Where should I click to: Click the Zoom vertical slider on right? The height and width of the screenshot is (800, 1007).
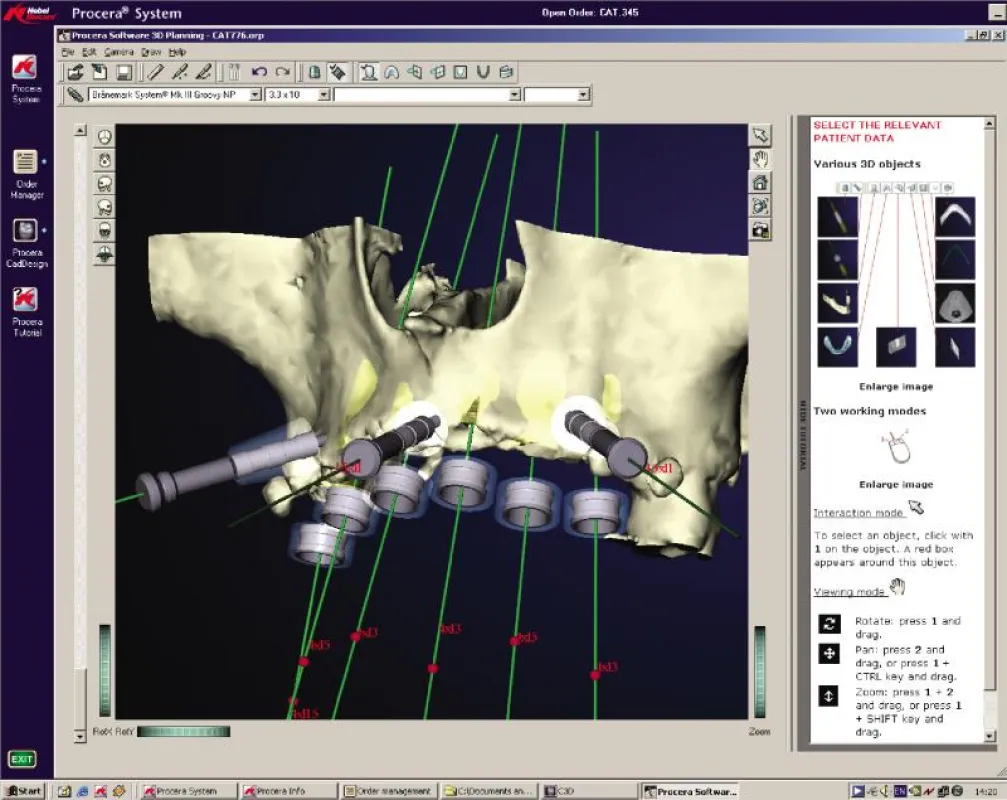(x=760, y=671)
